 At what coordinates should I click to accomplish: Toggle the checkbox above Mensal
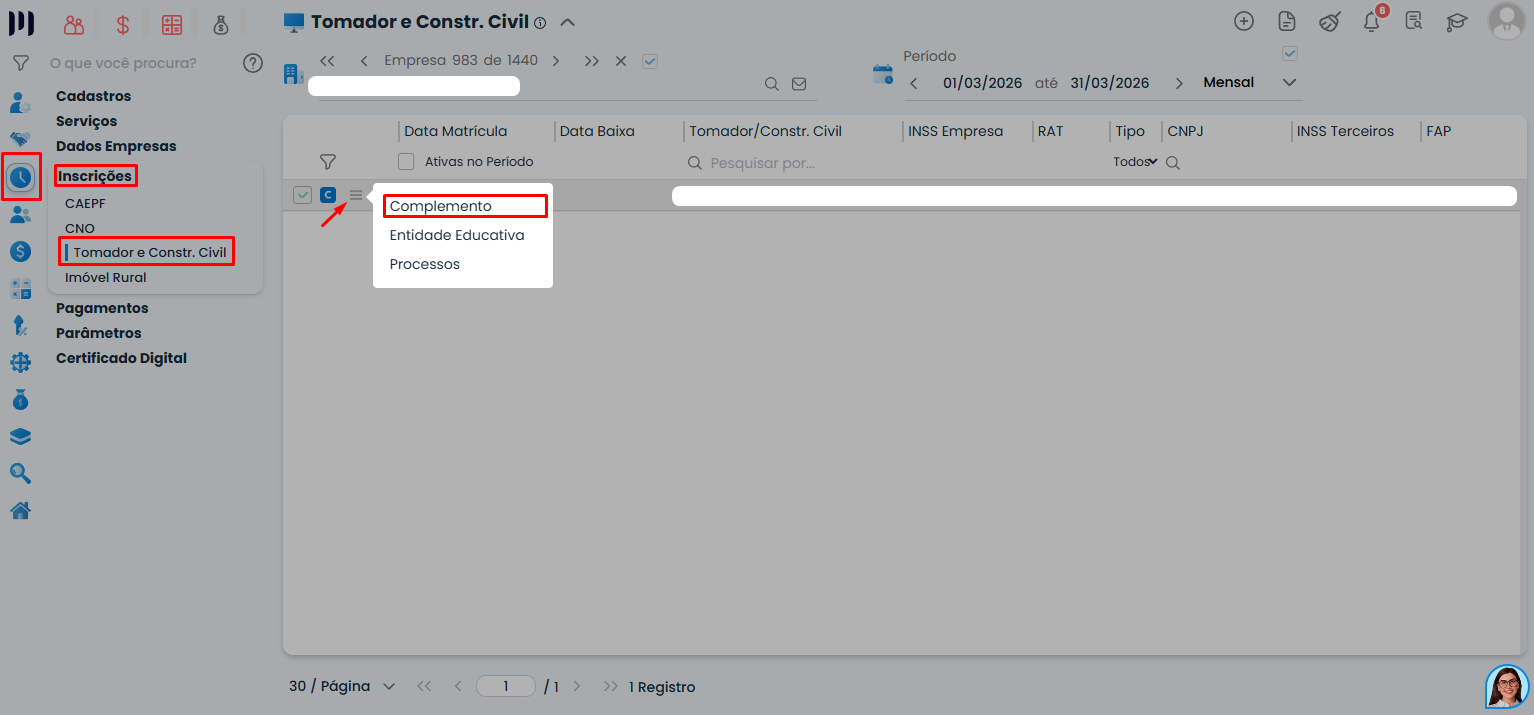pyautogui.click(x=1290, y=54)
